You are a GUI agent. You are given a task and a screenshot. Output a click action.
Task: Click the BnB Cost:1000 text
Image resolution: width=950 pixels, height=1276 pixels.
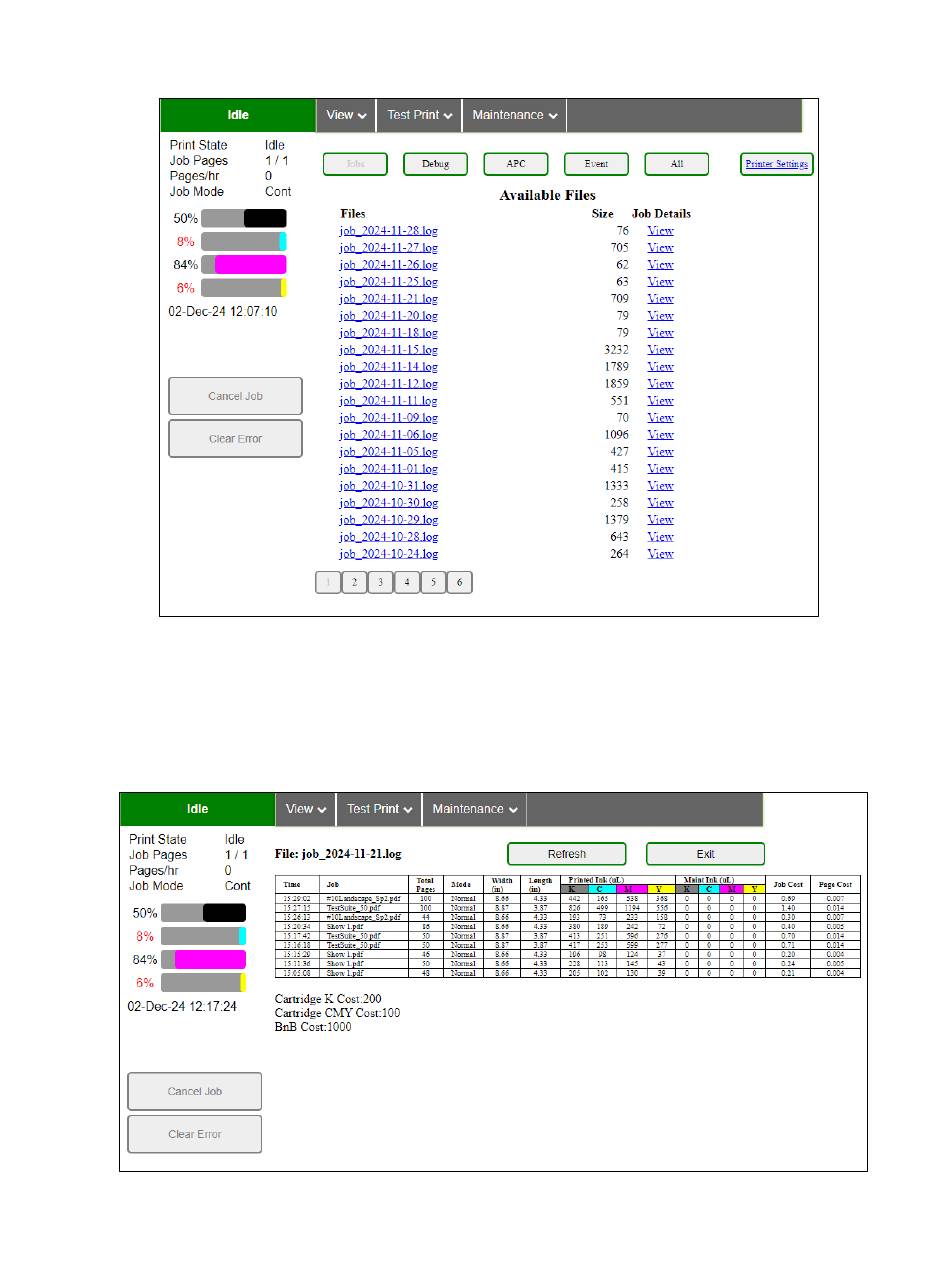pyautogui.click(x=313, y=1027)
